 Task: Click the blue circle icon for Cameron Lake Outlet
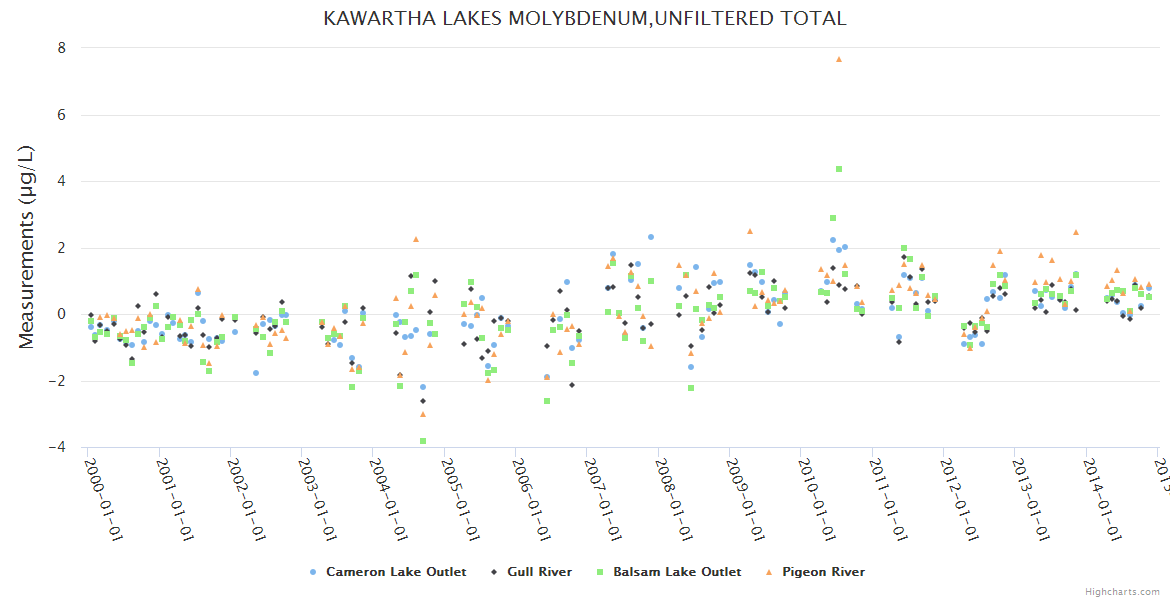pyautogui.click(x=313, y=572)
